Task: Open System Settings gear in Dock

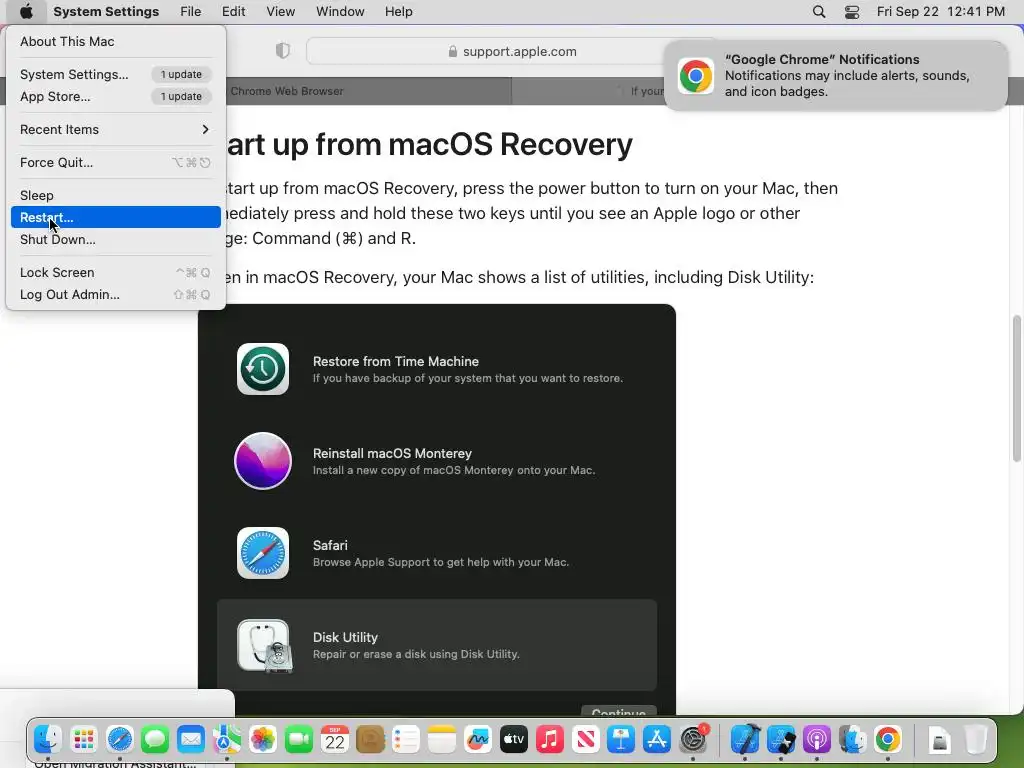Action: click(693, 739)
